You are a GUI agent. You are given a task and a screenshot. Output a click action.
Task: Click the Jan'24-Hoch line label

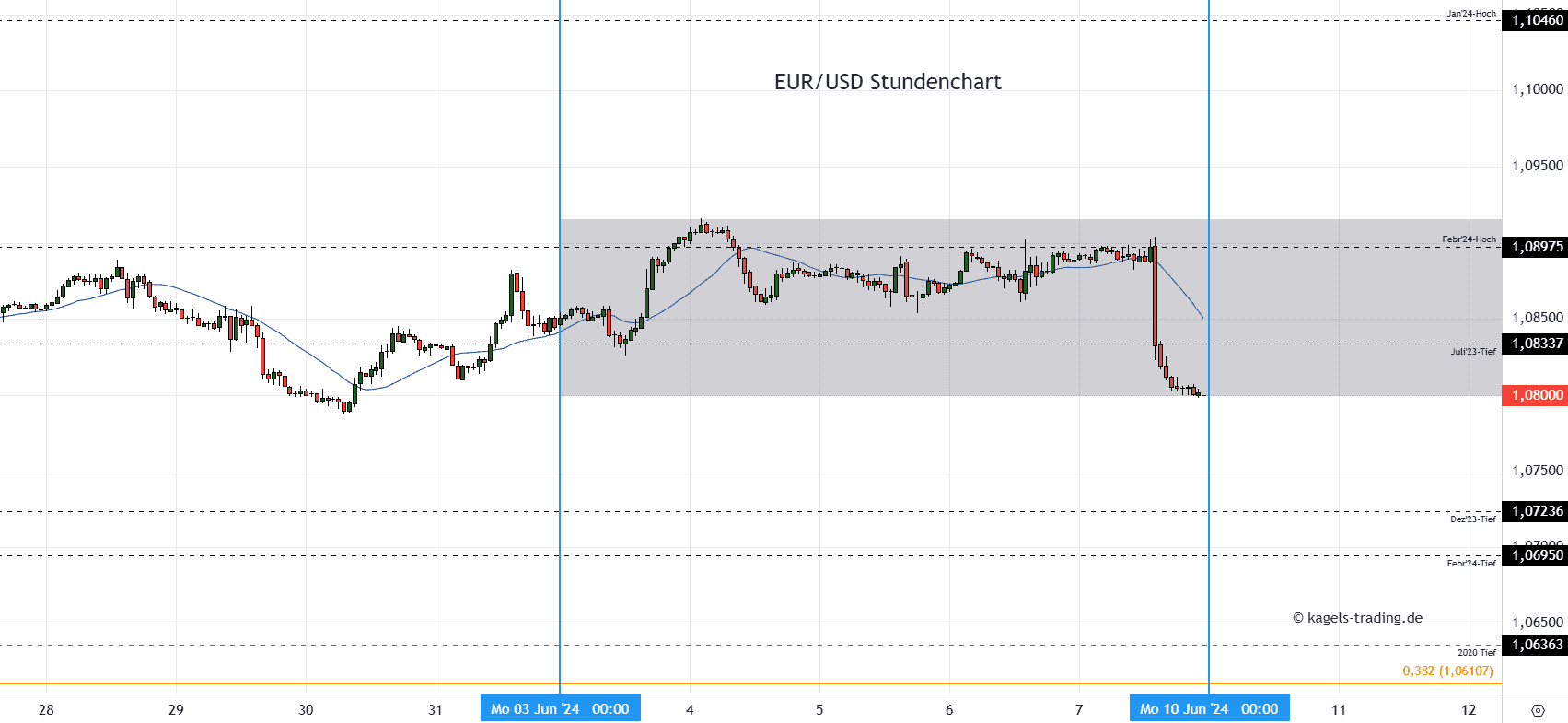coord(1471,14)
